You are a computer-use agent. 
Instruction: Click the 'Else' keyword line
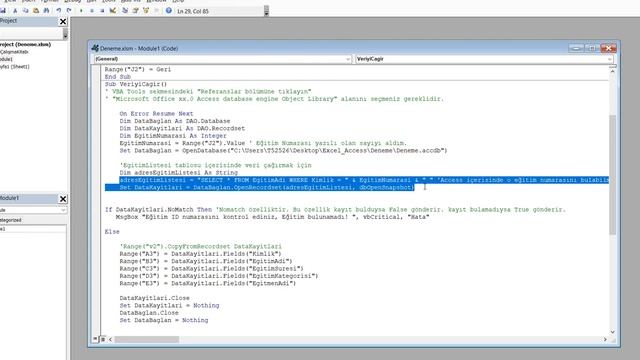pyautogui.click(x=112, y=231)
